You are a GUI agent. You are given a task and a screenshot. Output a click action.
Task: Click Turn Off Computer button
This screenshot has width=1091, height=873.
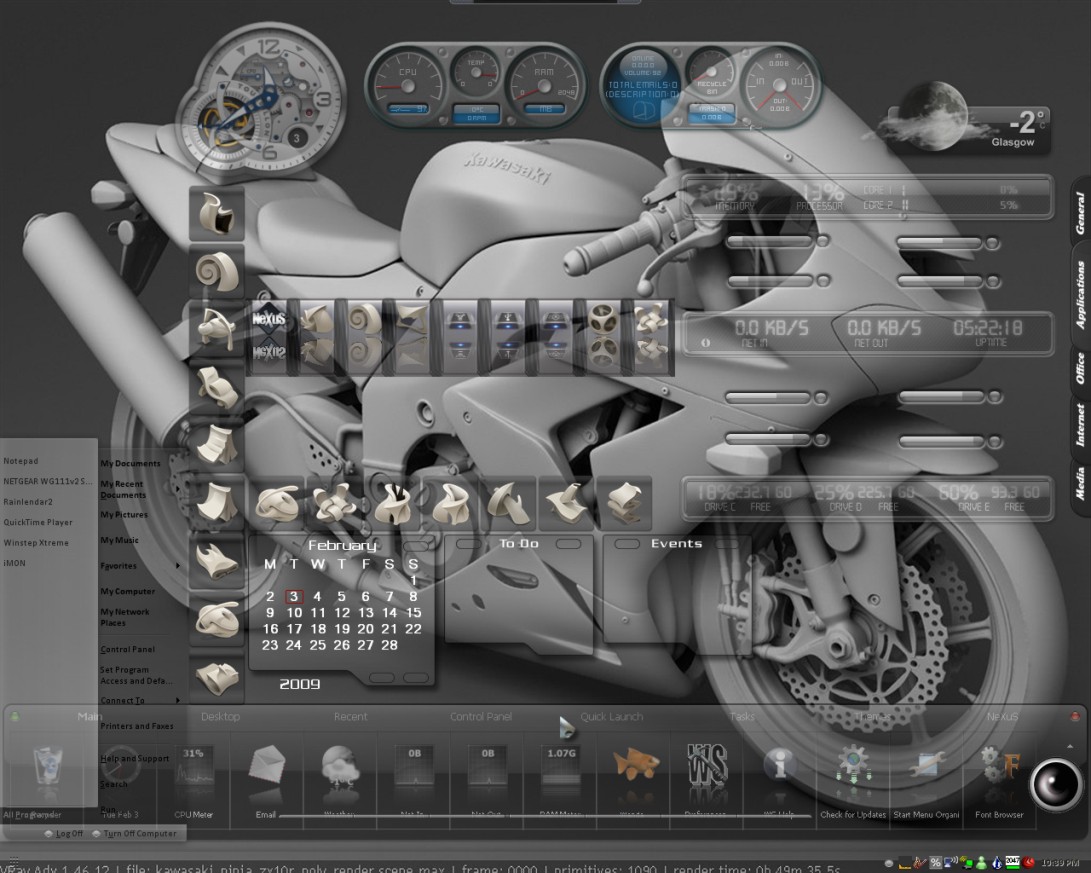[x=134, y=833]
